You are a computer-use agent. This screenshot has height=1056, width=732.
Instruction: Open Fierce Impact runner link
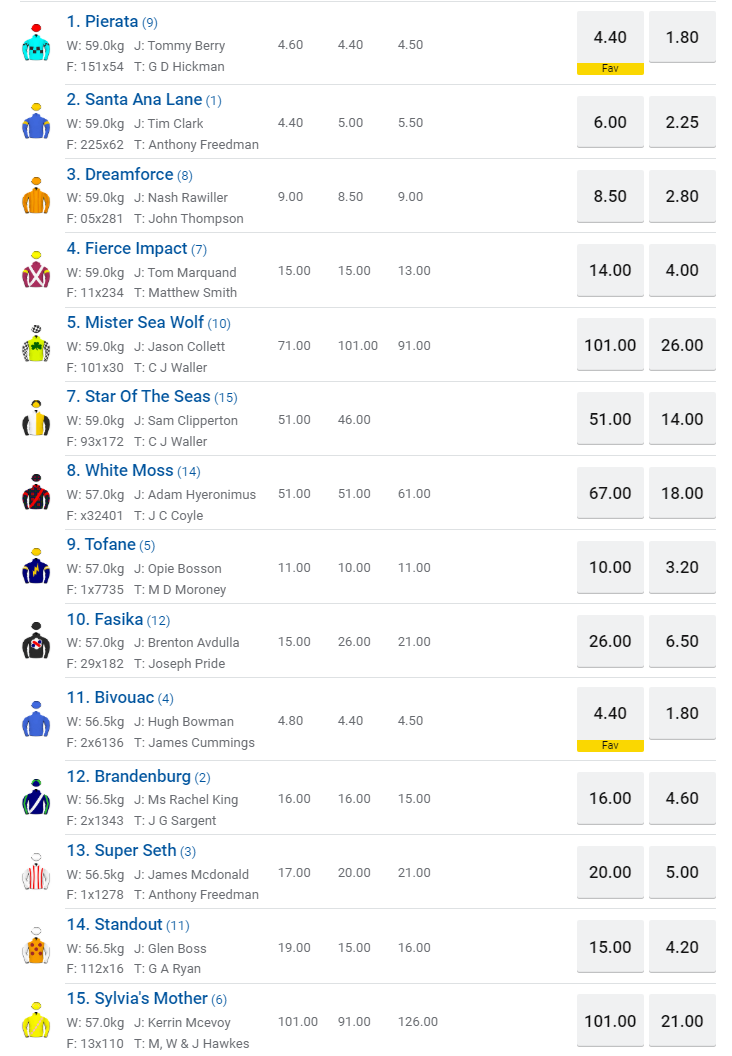pyautogui.click(x=136, y=248)
